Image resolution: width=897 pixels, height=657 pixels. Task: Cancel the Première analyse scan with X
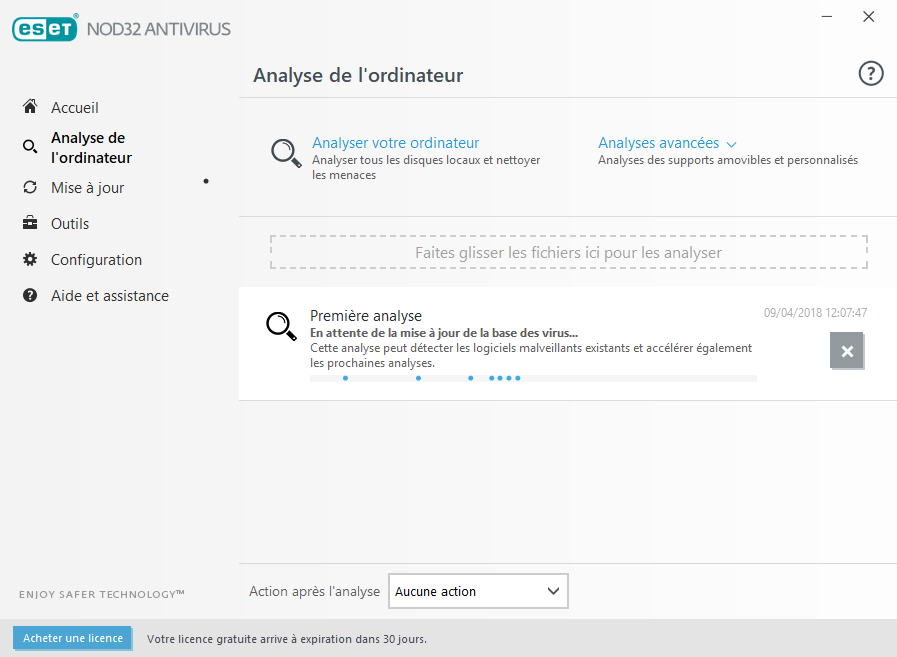point(846,351)
